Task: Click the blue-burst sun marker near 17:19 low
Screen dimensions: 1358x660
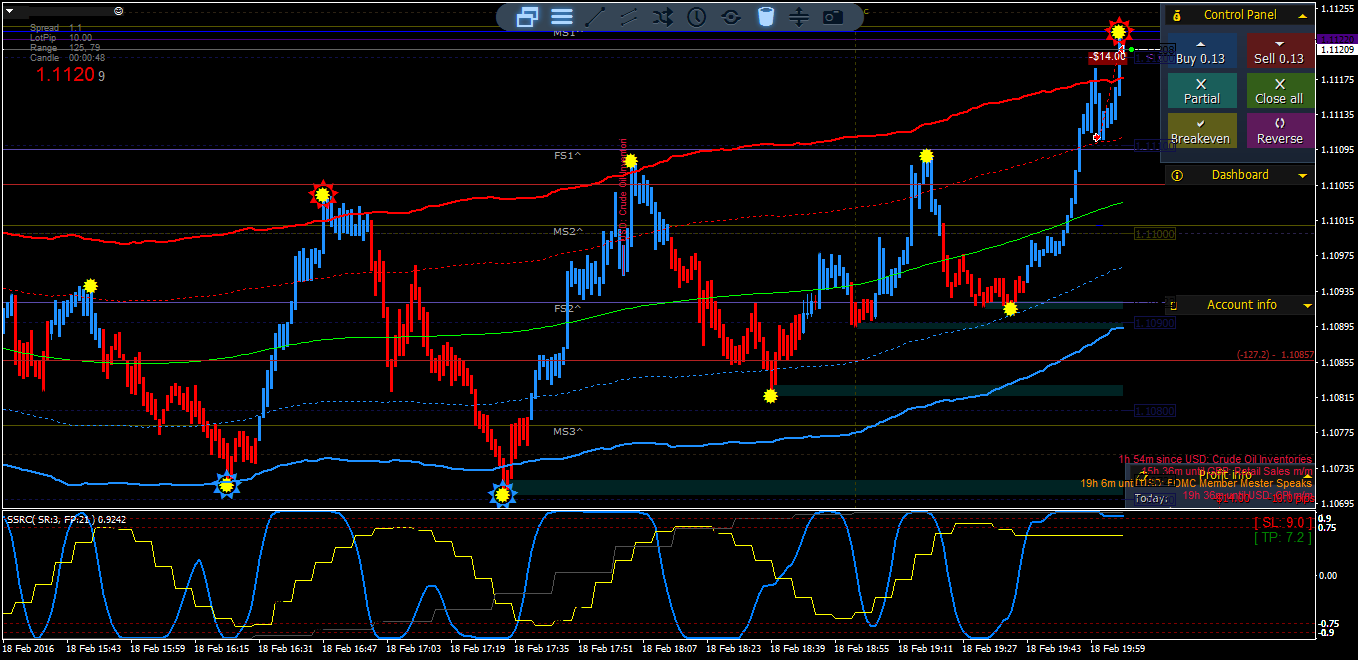Action: pos(503,494)
